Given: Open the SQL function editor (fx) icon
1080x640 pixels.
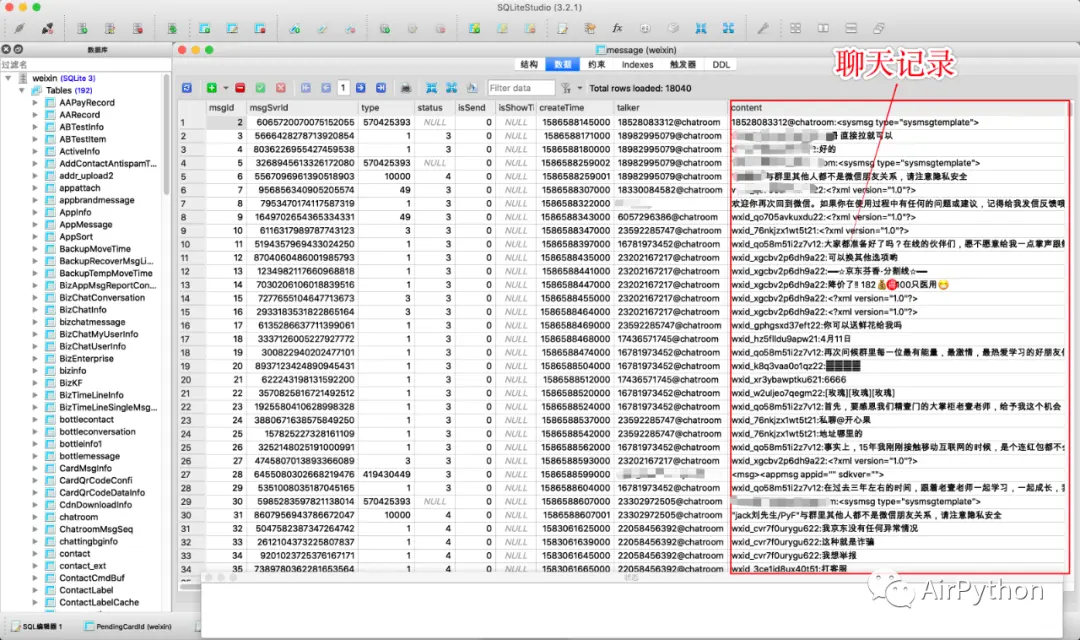Looking at the screenshot, I should (x=617, y=29).
